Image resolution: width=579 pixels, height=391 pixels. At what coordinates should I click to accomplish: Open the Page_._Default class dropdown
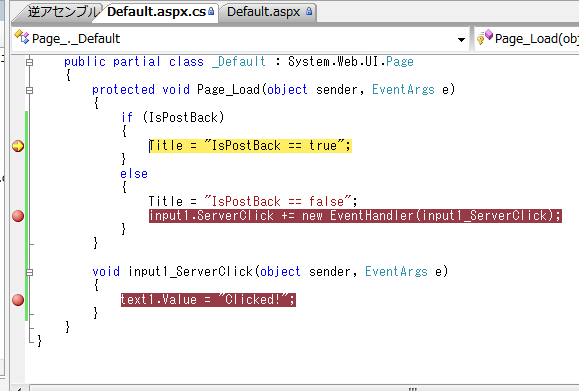click(x=461, y=39)
